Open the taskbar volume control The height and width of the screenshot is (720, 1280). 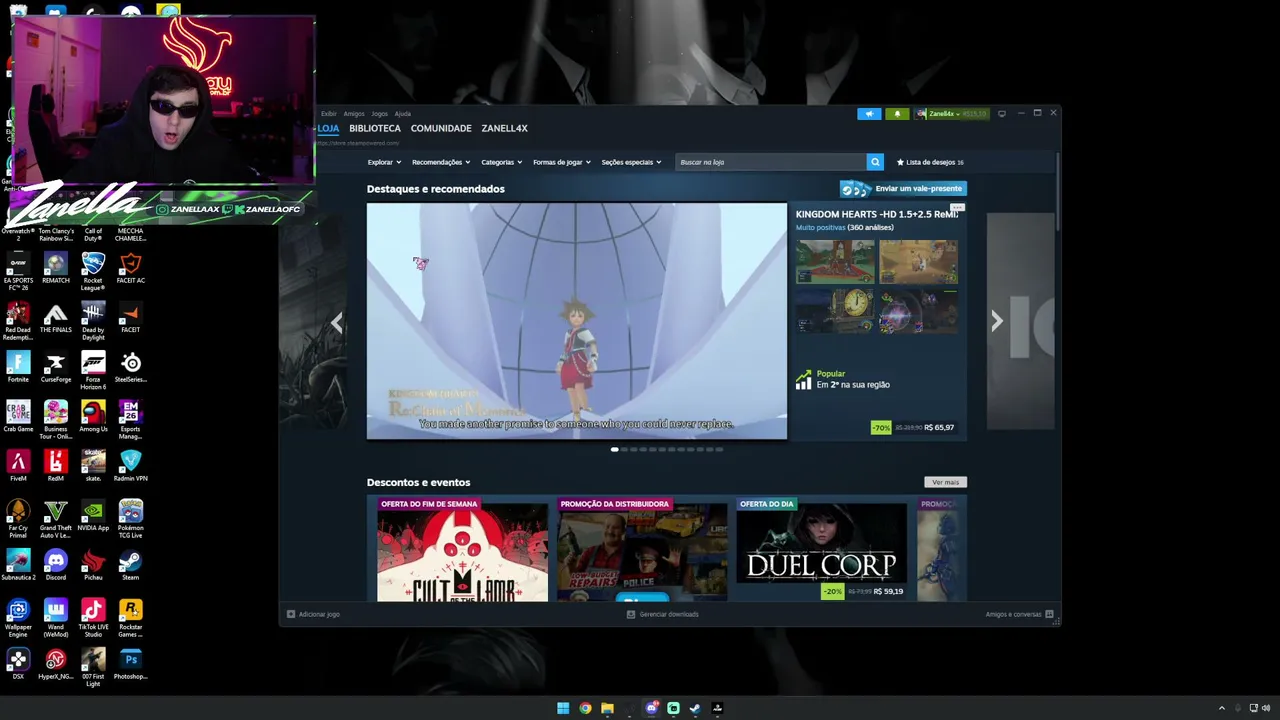1266,708
